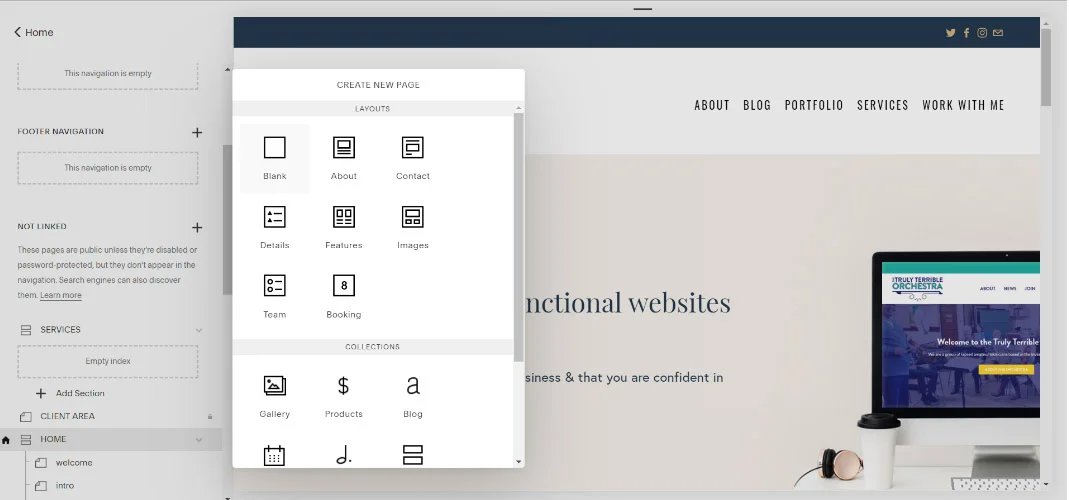The width and height of the screenshot is (1069, 500).
Task: Open the intro page
Action: coord(65,486)
